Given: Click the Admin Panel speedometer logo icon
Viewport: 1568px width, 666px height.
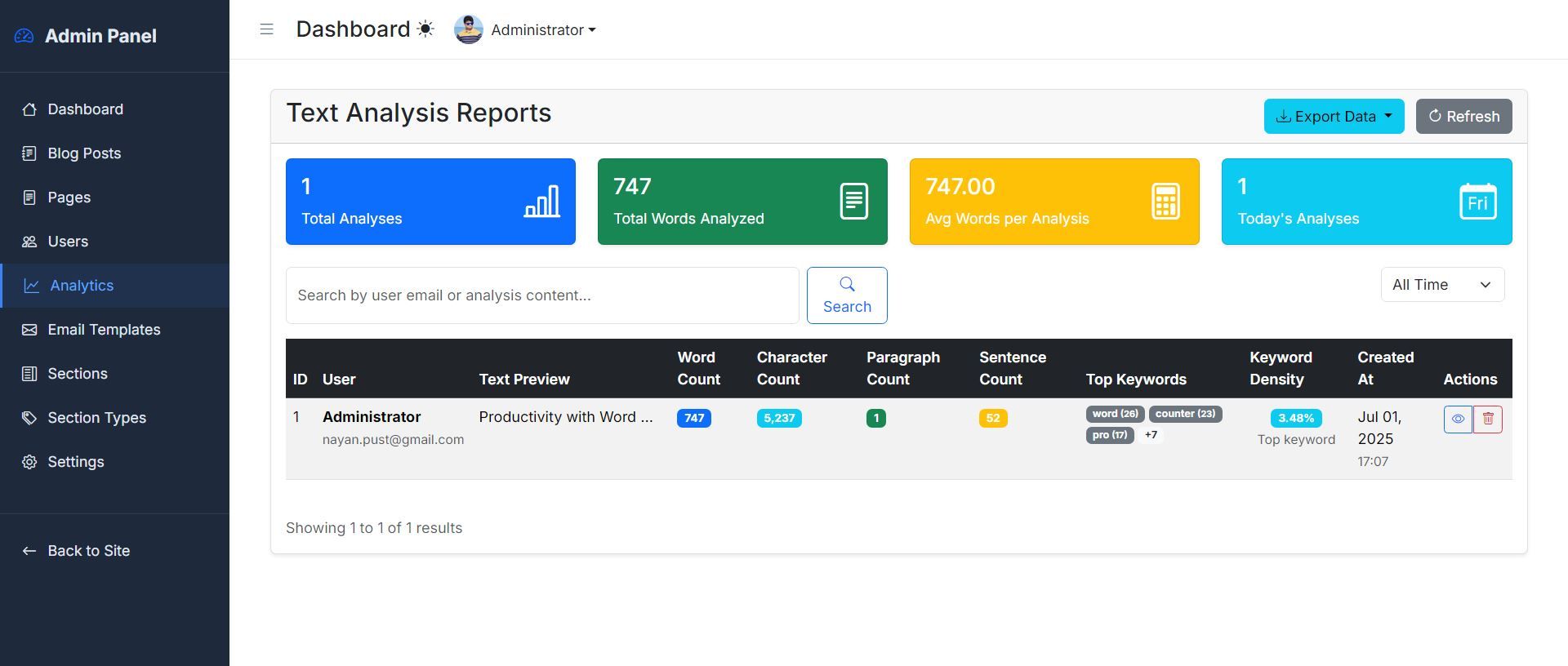Looking at the screenshot, I should pos(24,36).
